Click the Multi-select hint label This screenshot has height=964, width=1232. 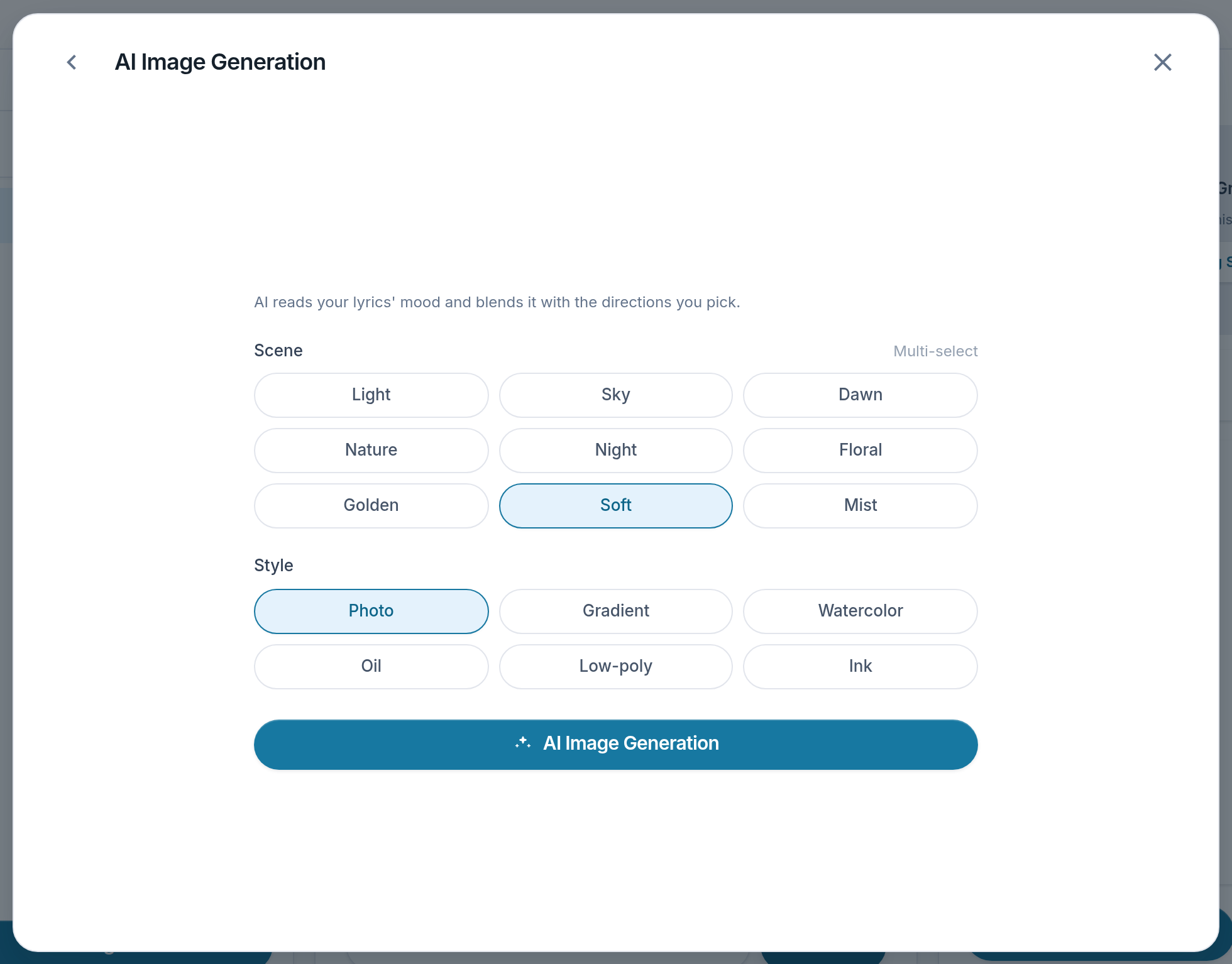(x=935, y=351)
